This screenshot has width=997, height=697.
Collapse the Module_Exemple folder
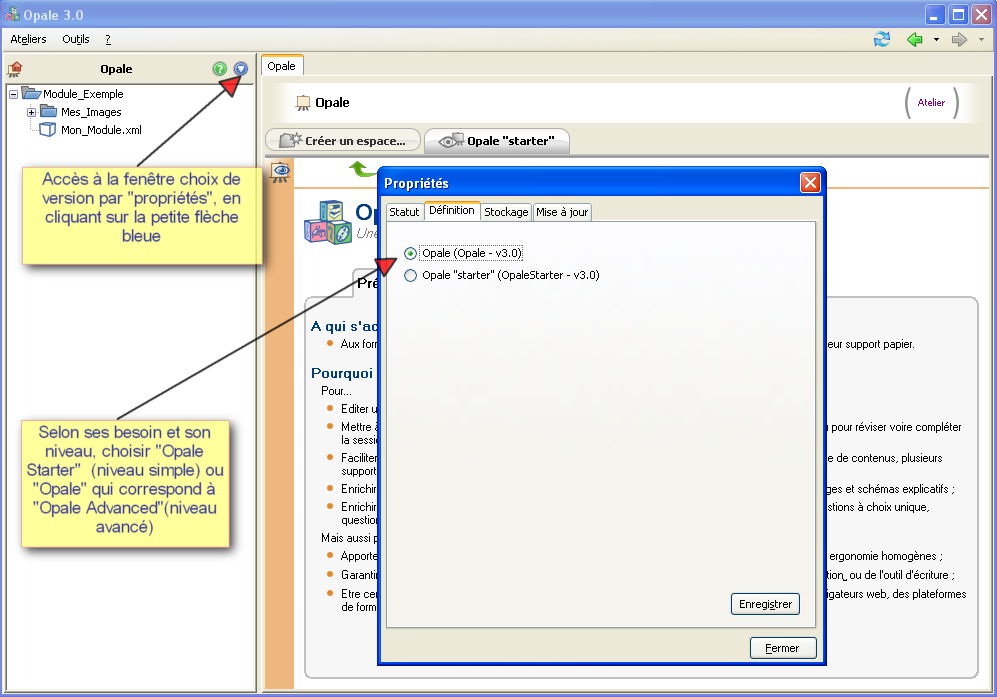click(x=13, y=94)
